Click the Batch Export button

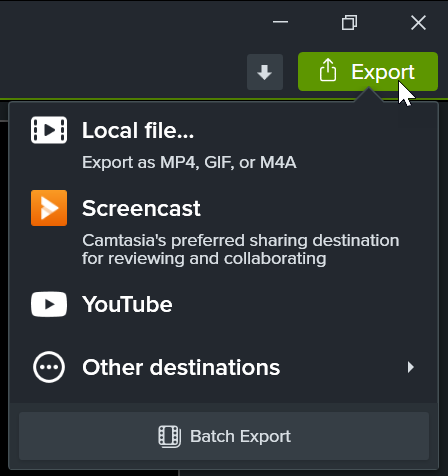coord(224,436)
